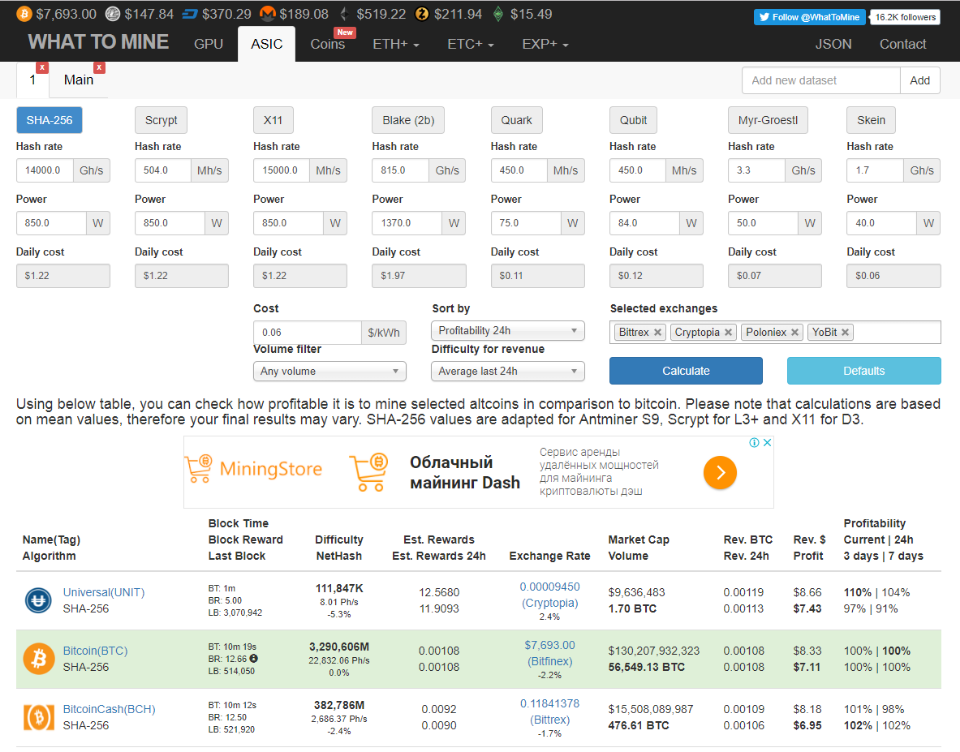Screen dimensions: 960x752
Task: Click the 16.2K followers count
Action: [x=905, y=17]
